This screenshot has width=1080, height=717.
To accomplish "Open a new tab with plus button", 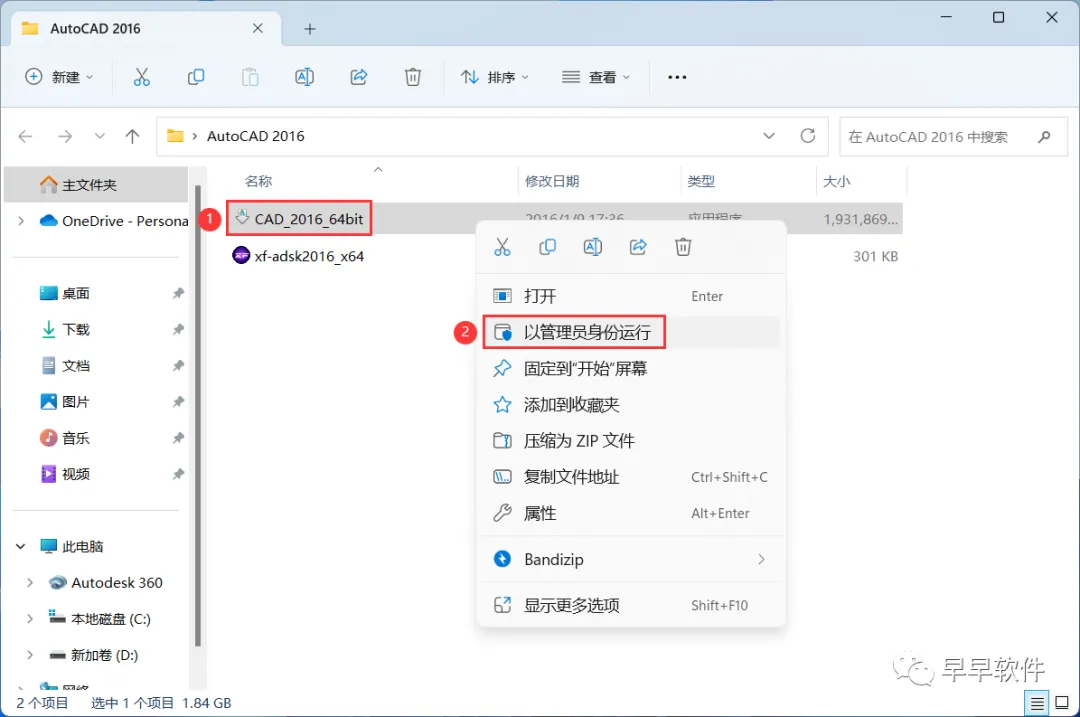I will pos(310,29).
